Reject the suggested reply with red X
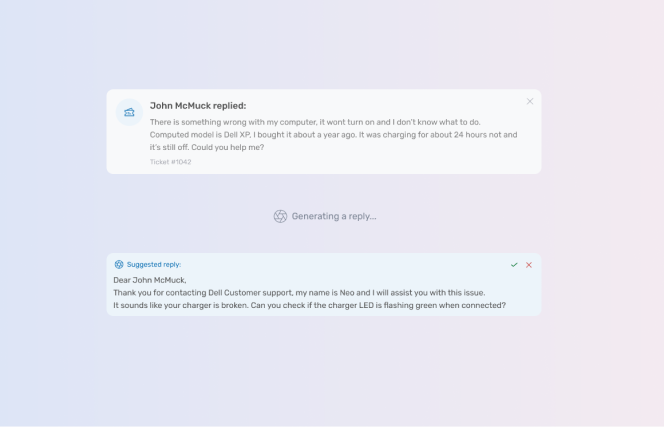The image size is (664, 427). (x=529, y=265)
